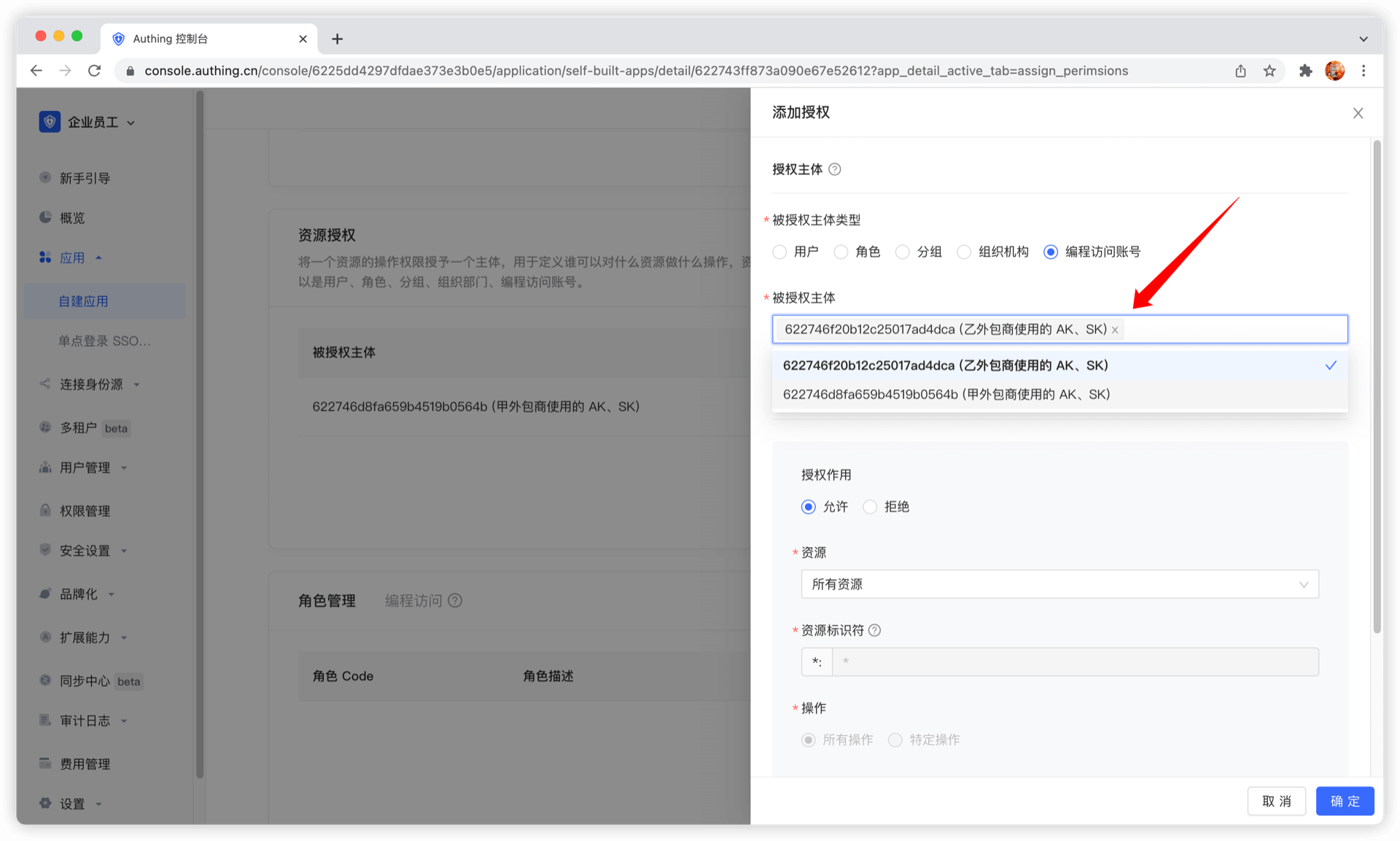Click the drawer's vertical scrollbar
This screenshot has width=1400, height=841.
[x=1377, y=387]
